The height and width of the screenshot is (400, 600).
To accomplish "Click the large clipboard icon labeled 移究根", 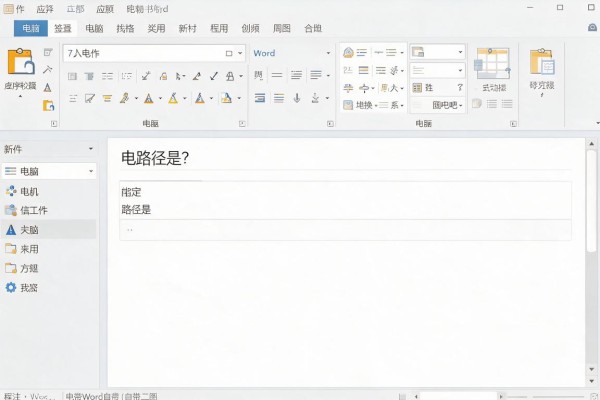I will tap(542, 62).
